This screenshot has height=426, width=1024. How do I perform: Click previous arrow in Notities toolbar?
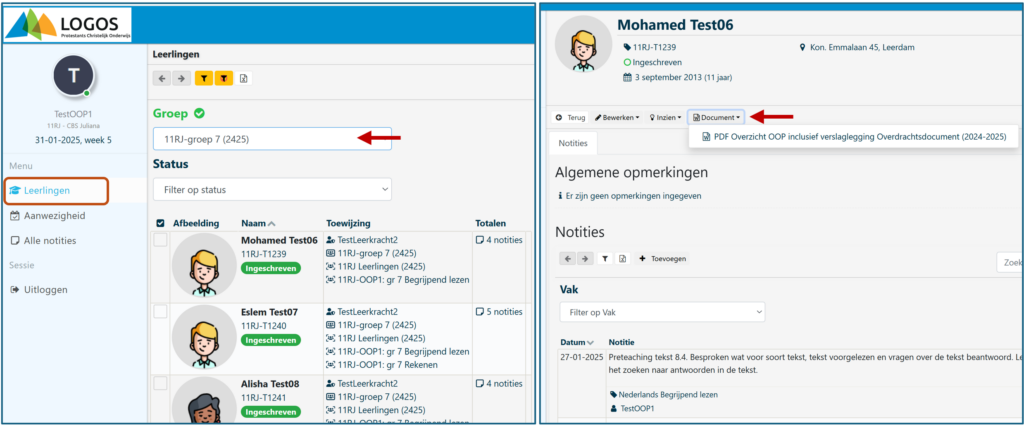(x=568, y=259)
